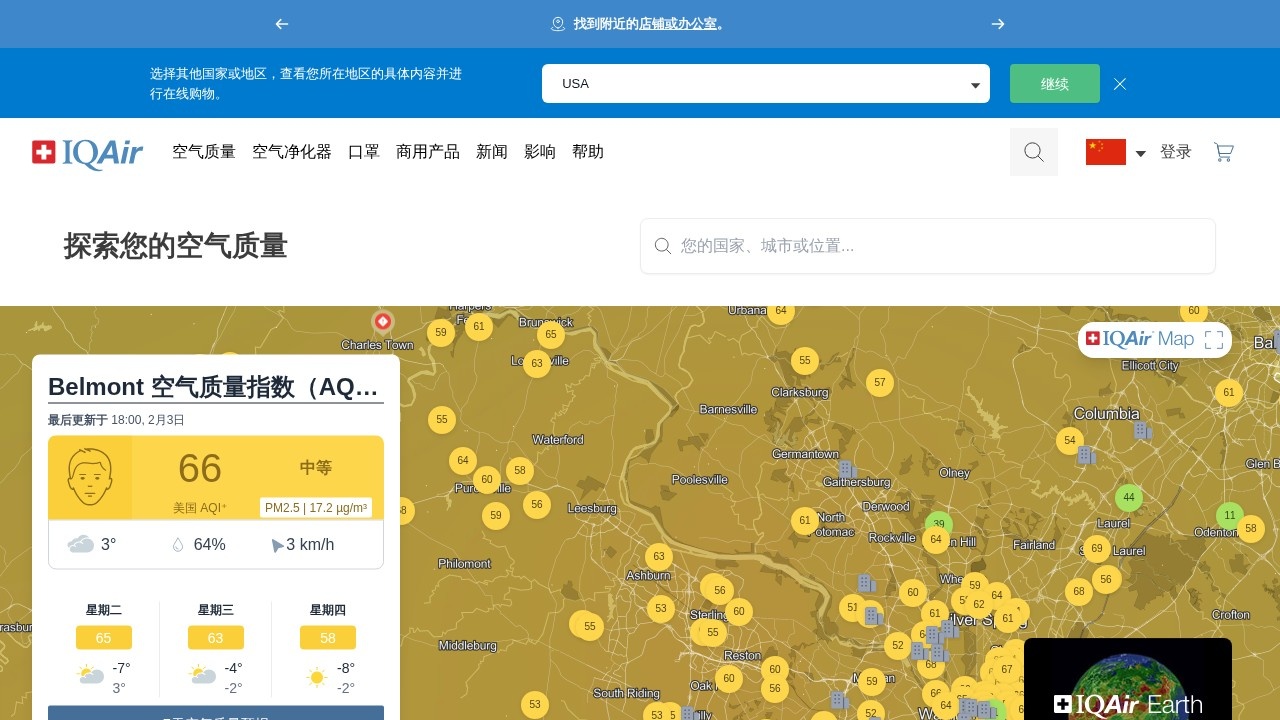The width and height of the screenshot is (1280, 720).
Task: Click the next announcement right arrow
Action: (x=998, y=24)
